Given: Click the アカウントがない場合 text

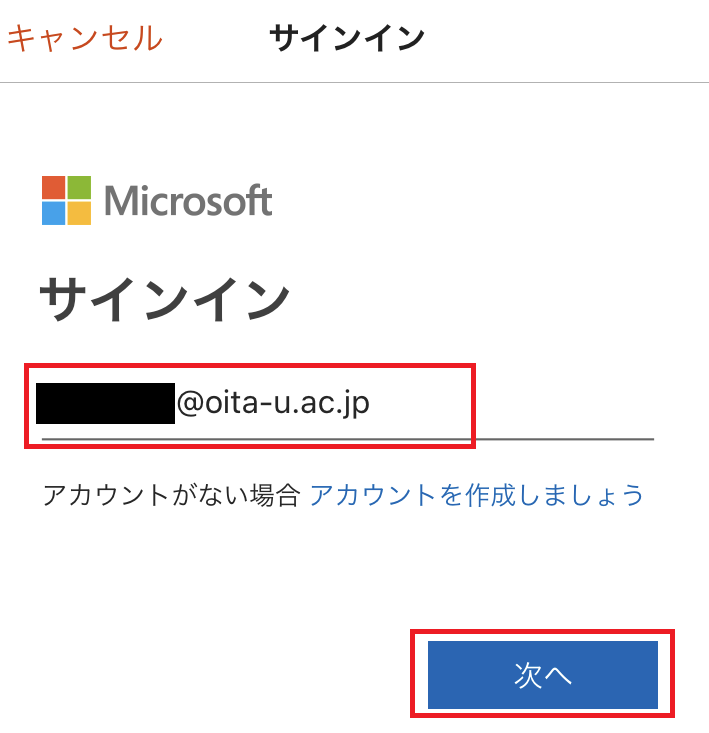Looking at the screenshot, I should click(171, 495).
